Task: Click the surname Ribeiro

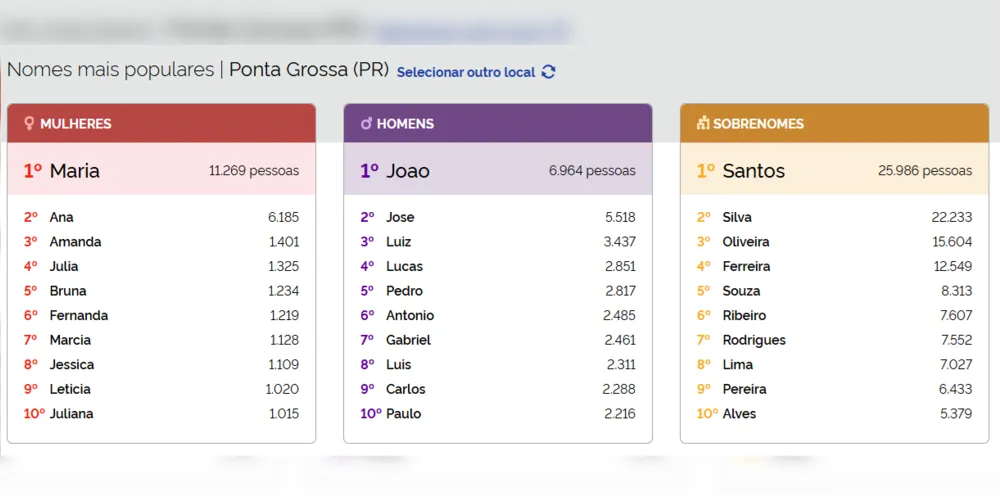Action: (x=744, y=316)
